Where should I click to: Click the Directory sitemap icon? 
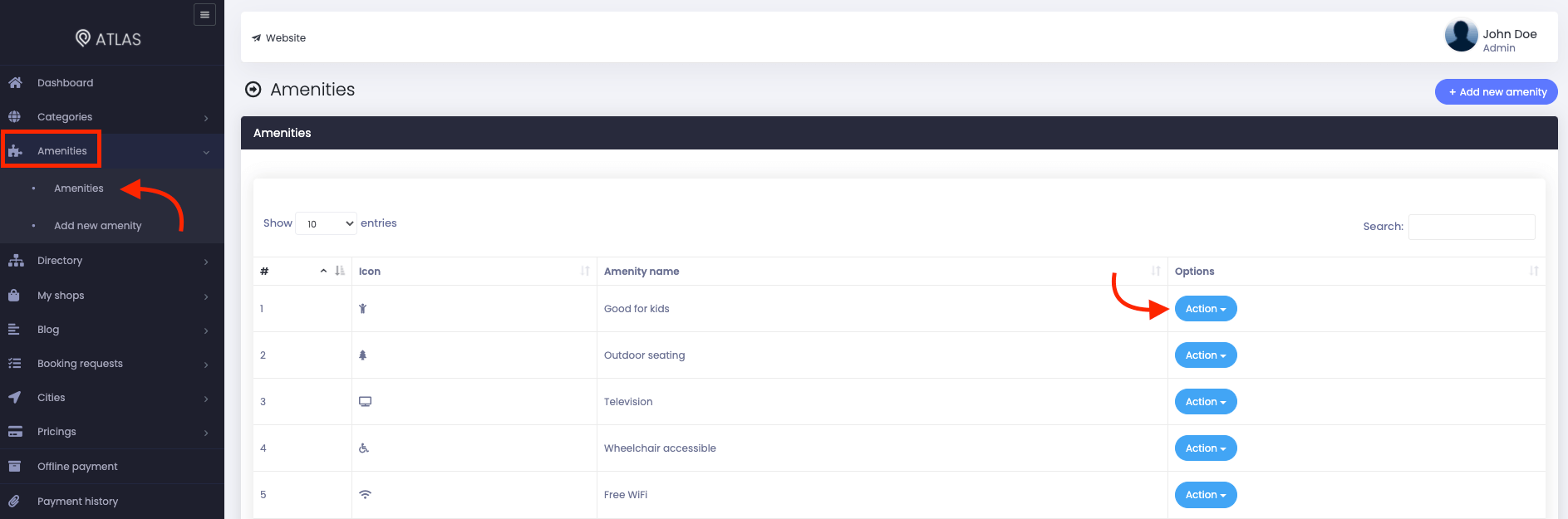point(16,260)
